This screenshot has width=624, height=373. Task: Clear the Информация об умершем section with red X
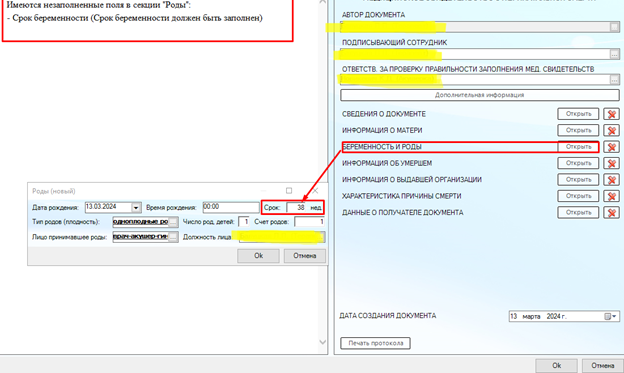pos(611,164)
